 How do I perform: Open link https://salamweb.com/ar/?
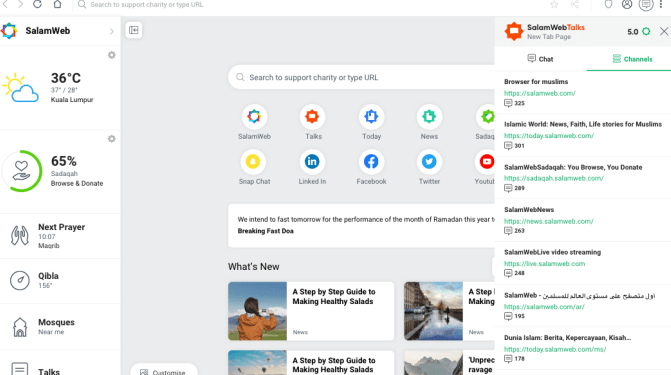tap(544, 307)
